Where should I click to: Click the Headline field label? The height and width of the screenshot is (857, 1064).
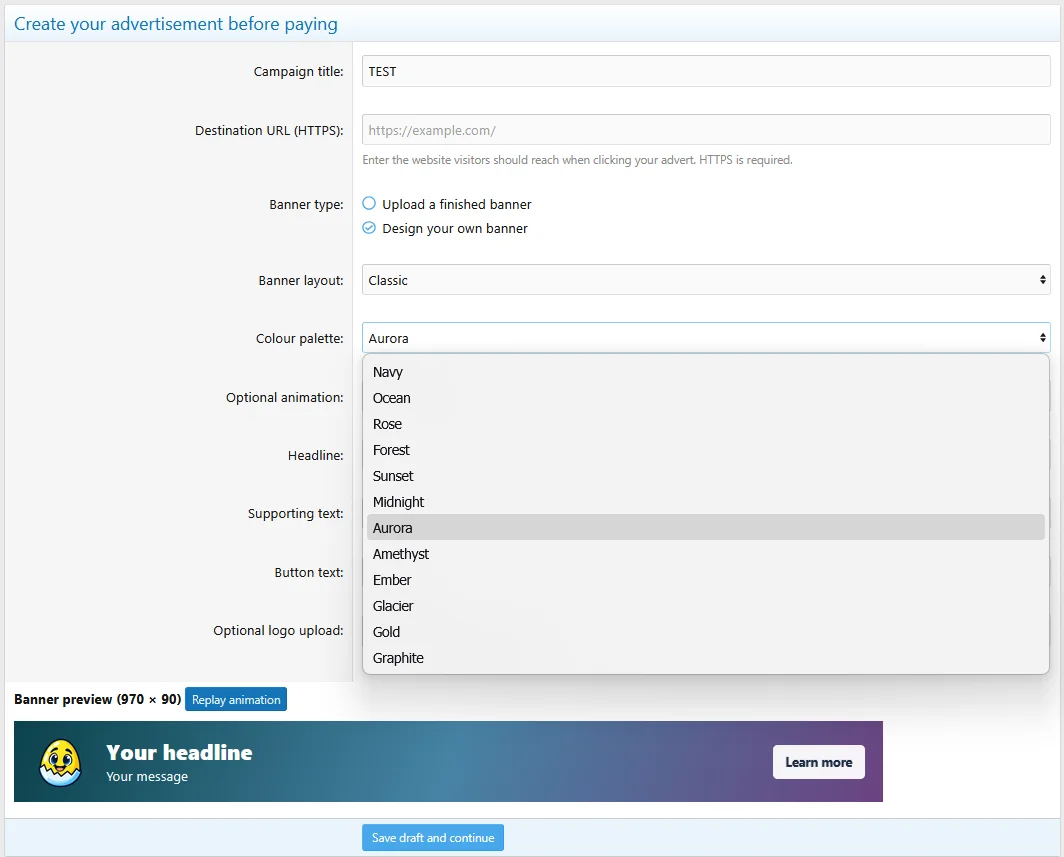[x=316, y=455]
